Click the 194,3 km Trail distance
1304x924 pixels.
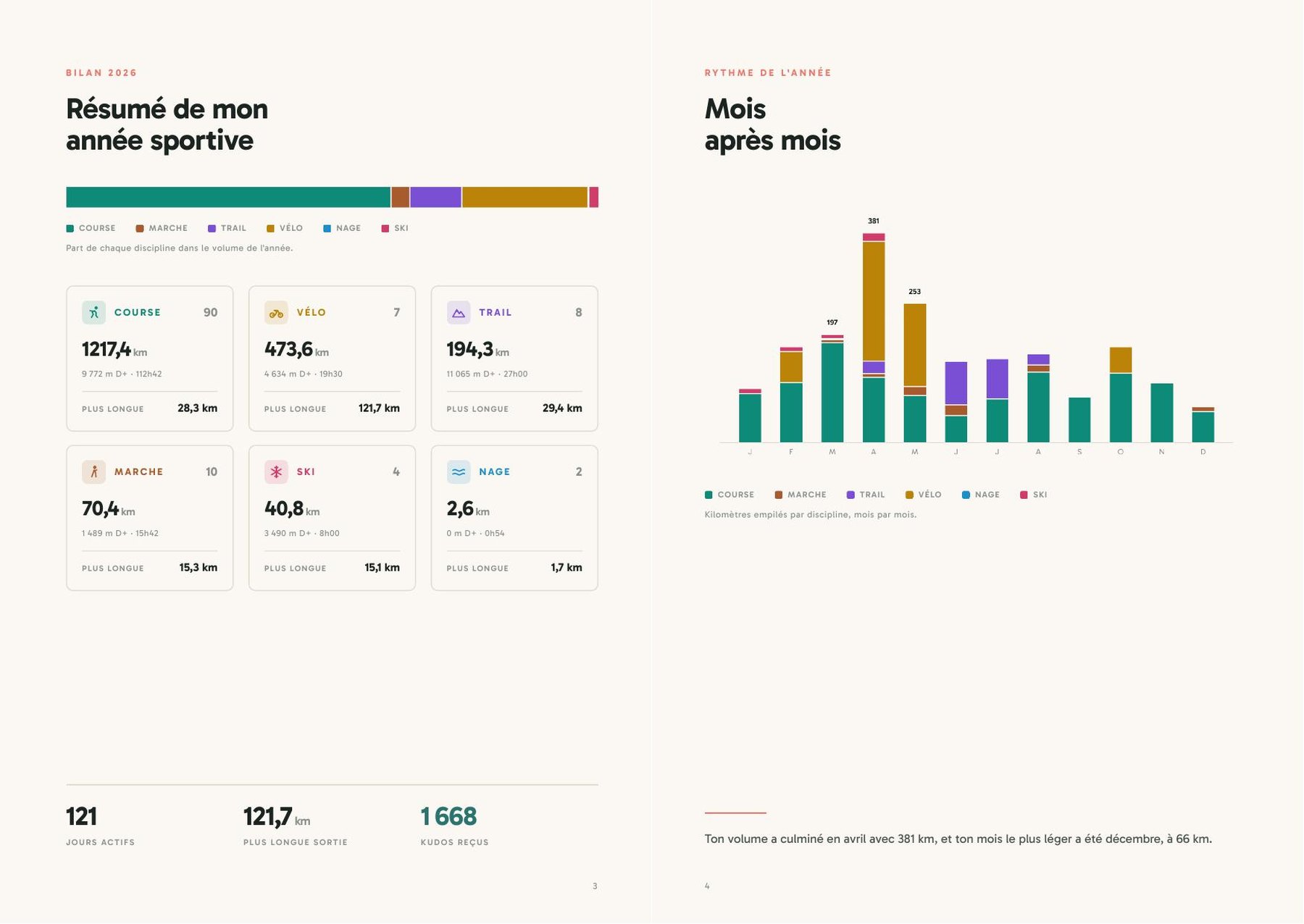[x=478, y=350]
